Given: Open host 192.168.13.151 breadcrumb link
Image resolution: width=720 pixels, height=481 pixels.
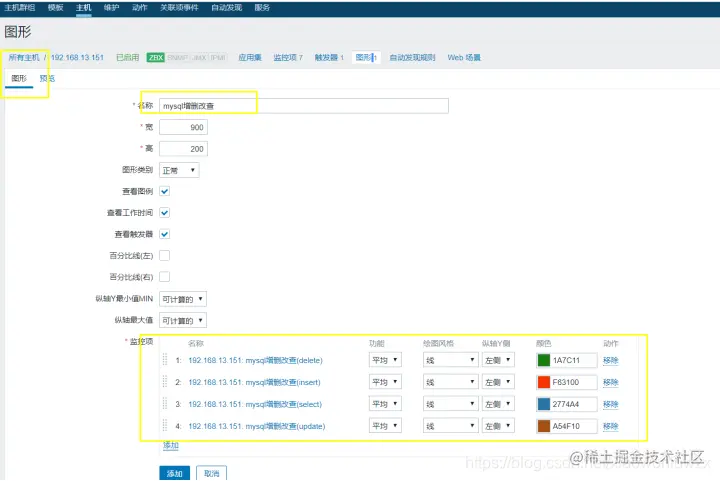Looking at the screenshot, I should [77, 57].
